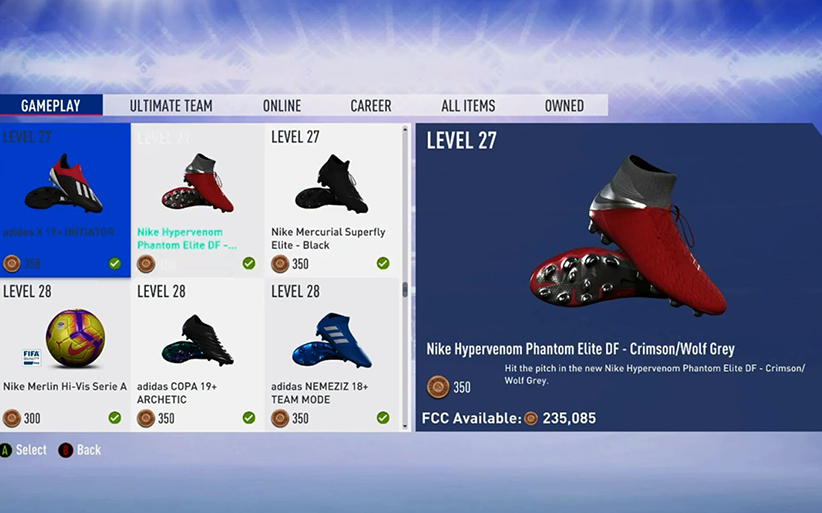Click the Nike Mercurial Superfly black boot image
The width and height of the screenshot is (822, 513).
[x=331, y=183]
